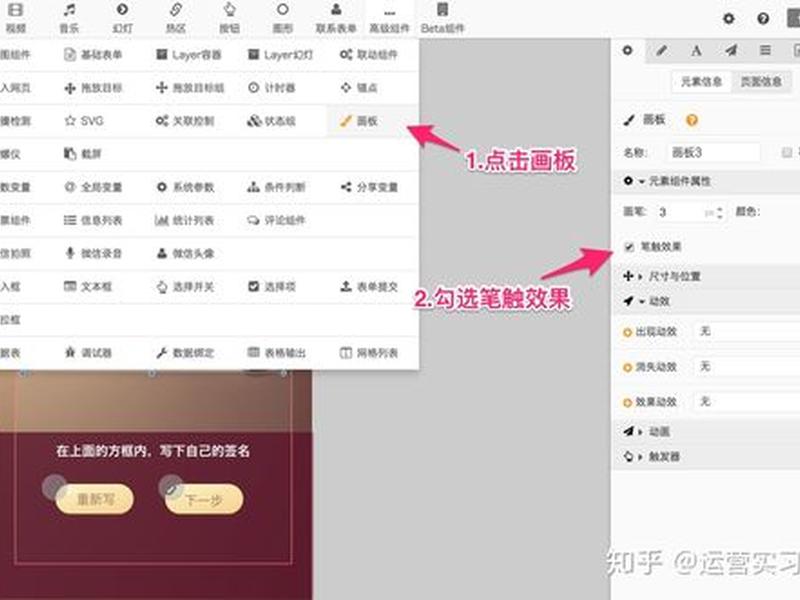This screenshot has width=800, height=600.
Task: Click the 画笔 brush size stepper arrows
Action: (x=719, y=213)
